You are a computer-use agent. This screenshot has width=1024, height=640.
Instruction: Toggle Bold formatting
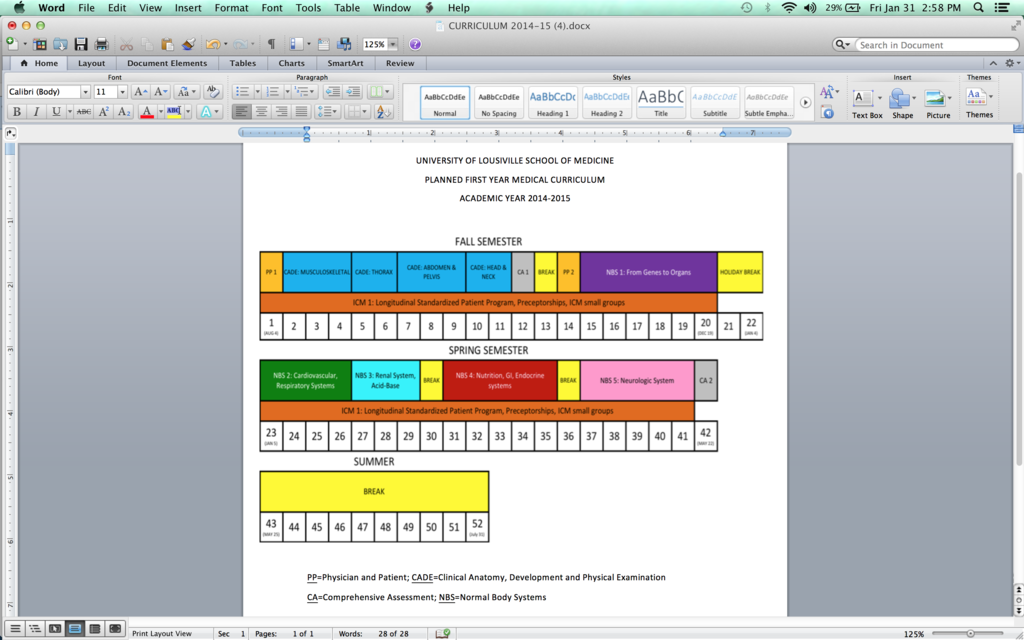pos(16,112)
